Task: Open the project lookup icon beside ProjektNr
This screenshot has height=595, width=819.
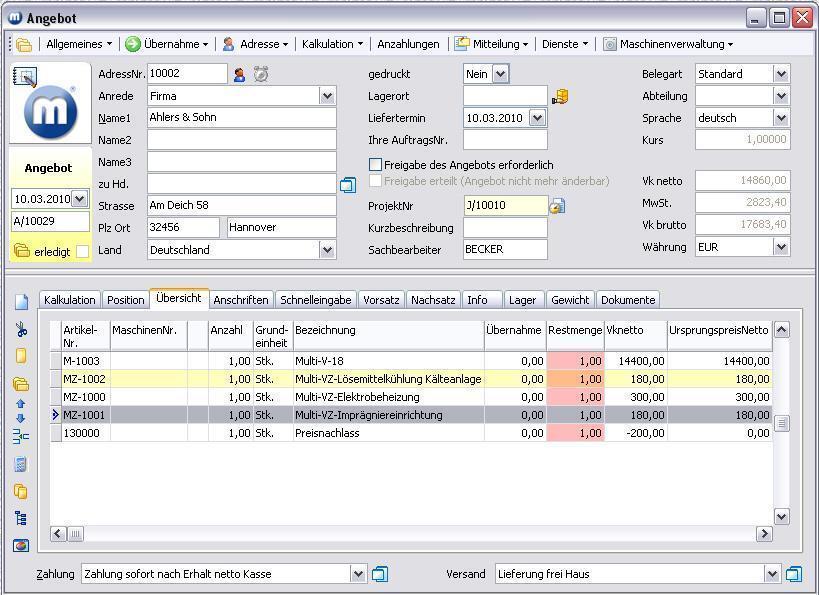Action: pyautogui.click(x=557, y=206)
